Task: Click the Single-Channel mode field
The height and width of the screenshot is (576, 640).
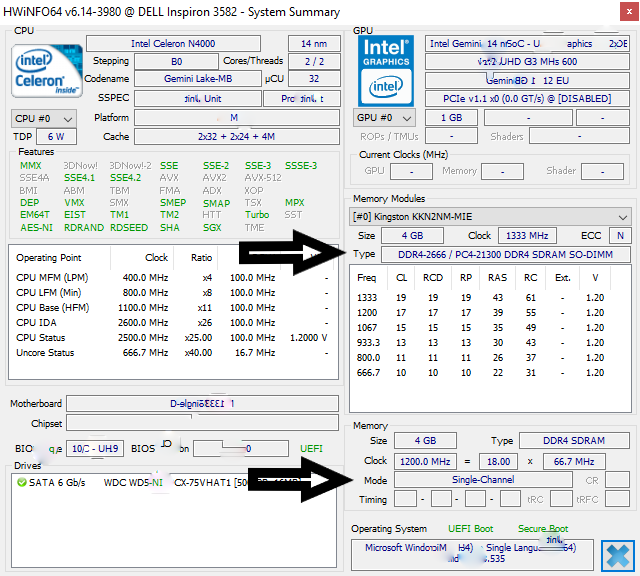Action: [483, 480]
